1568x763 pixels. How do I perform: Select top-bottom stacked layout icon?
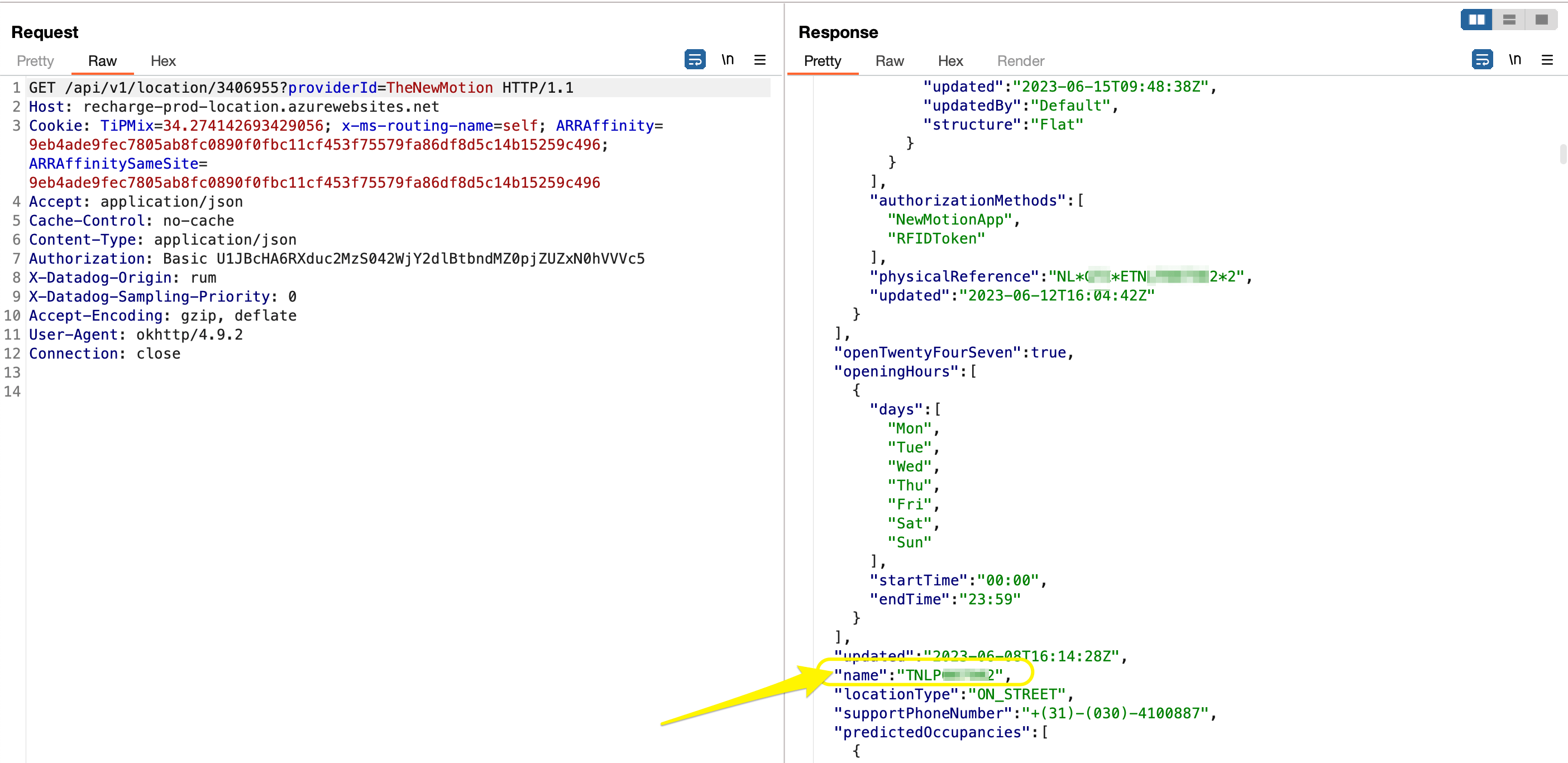pos(1509,20)
